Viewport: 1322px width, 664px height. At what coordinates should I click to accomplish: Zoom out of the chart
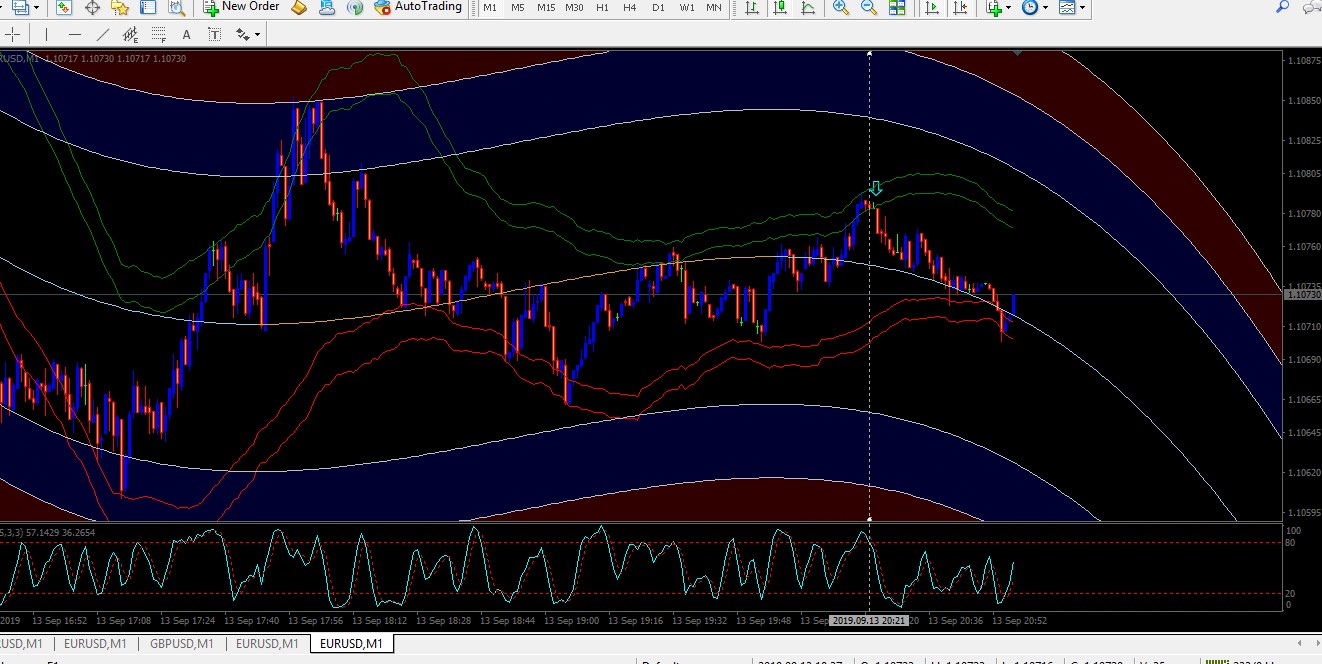coord(868,8)
